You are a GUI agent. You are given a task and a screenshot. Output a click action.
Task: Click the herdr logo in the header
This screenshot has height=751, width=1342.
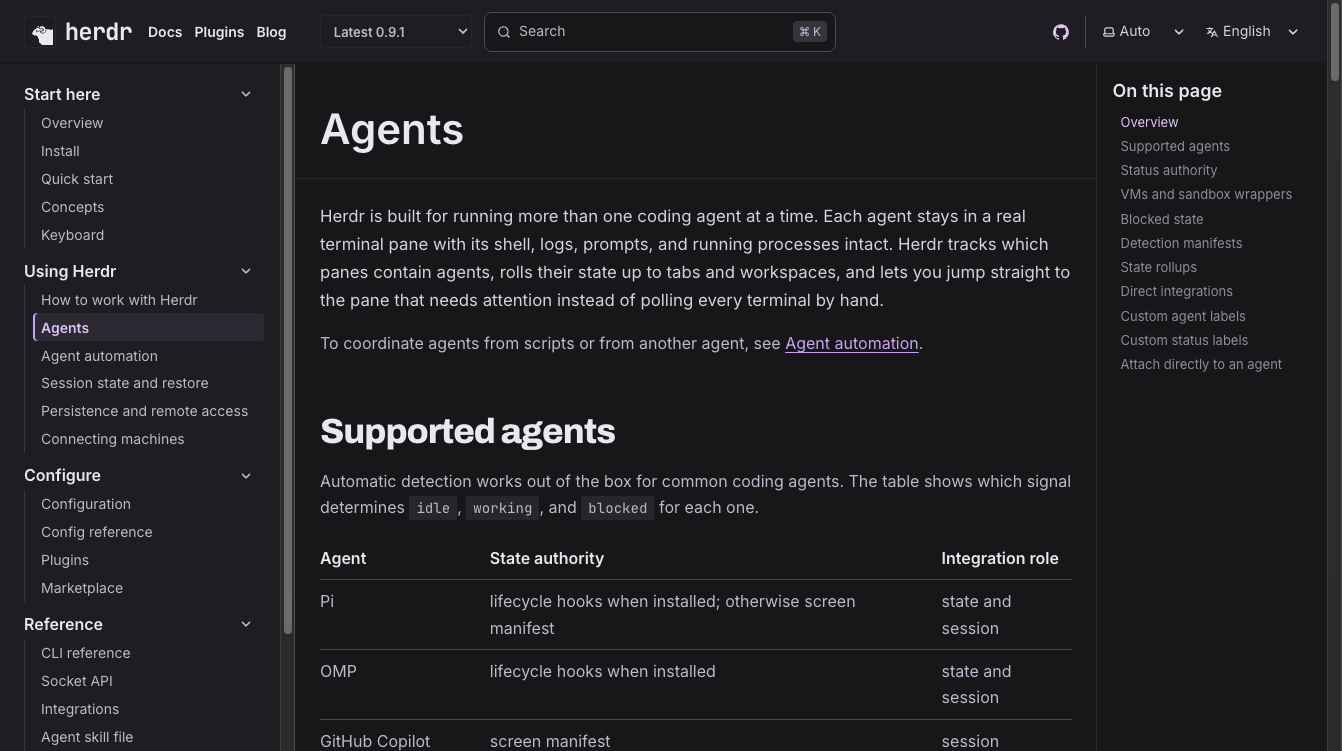80,32
